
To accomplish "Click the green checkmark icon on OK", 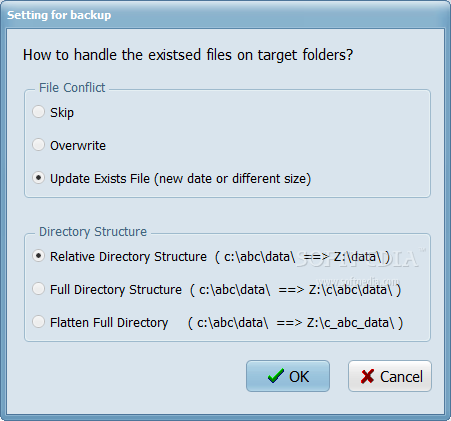I will tap(276, 376).
